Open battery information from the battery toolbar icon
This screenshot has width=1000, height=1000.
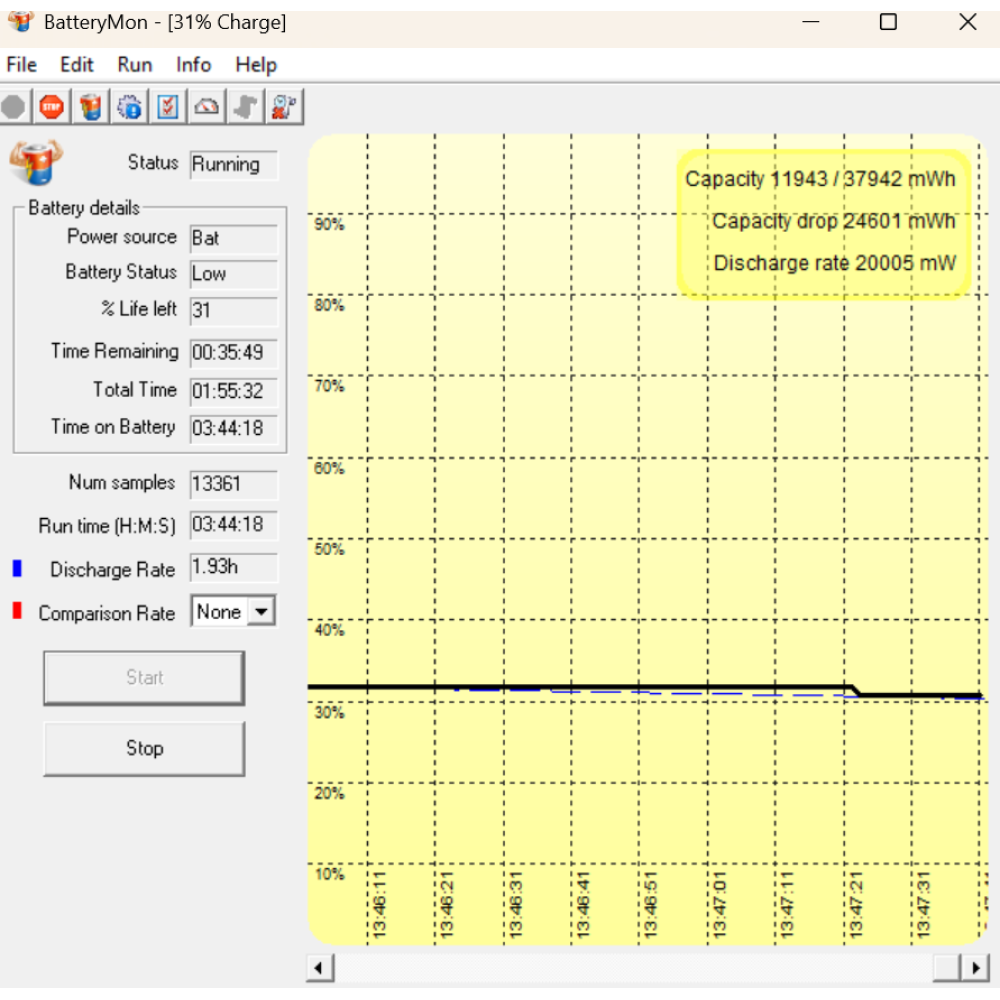(x=91, y=107)
